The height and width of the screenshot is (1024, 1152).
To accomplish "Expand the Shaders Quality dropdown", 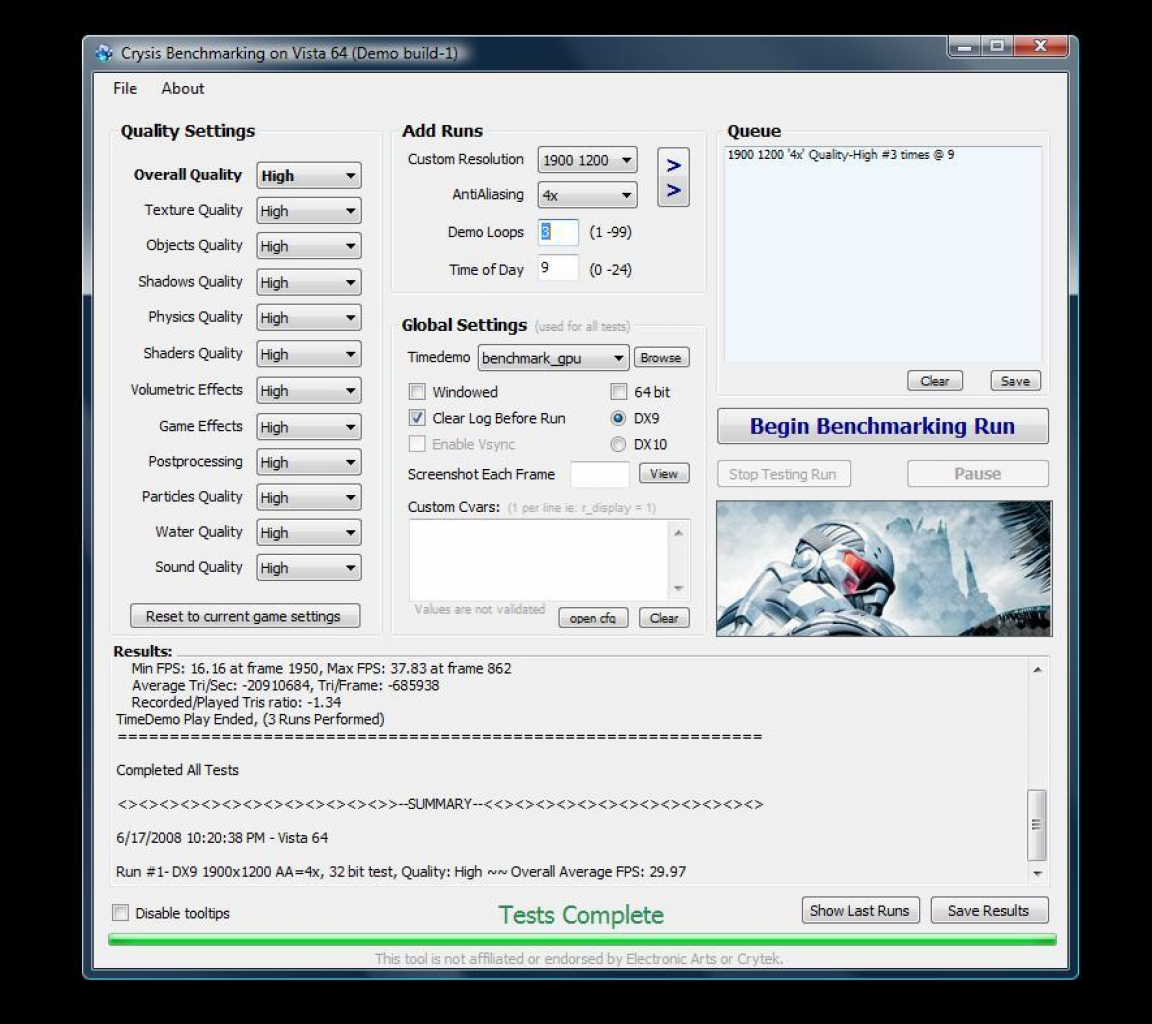I will pos(309,354).
